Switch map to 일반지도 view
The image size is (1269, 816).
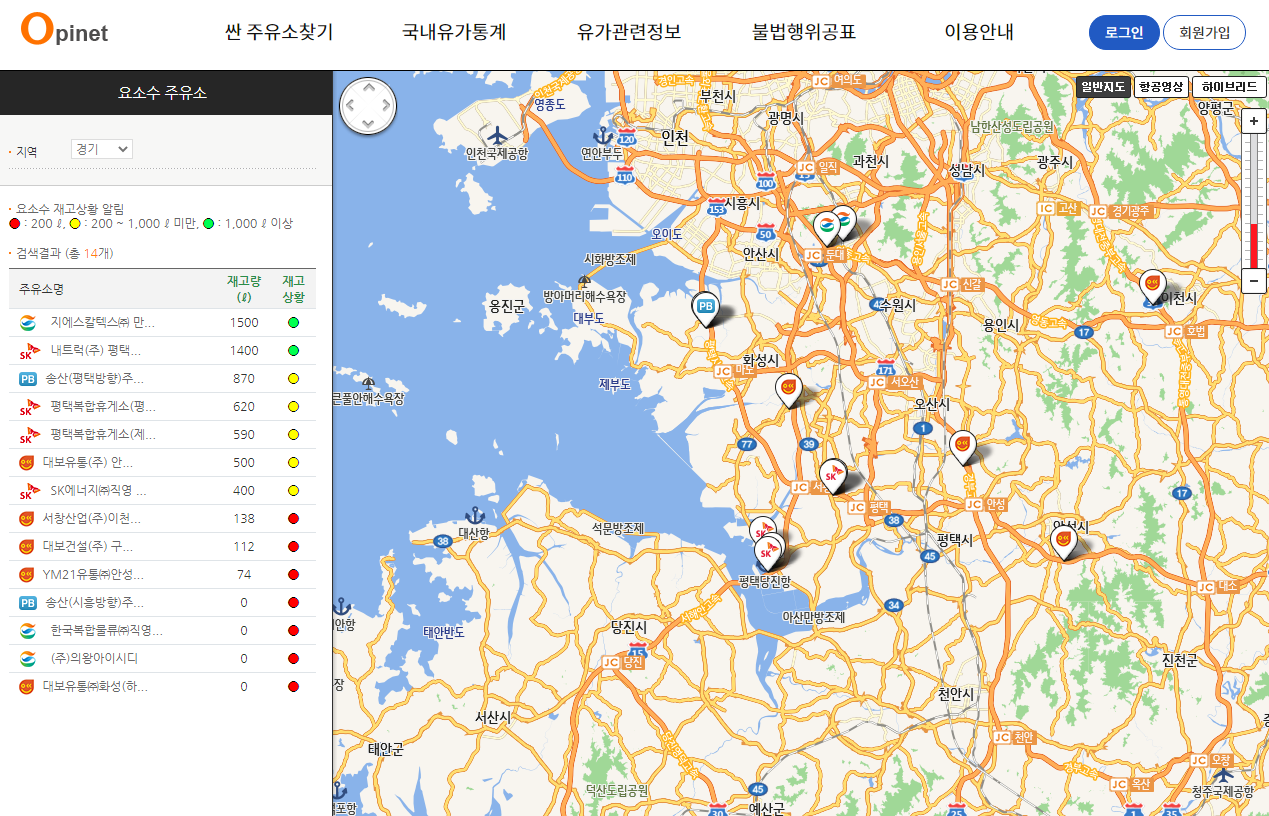pos(1104,87)
